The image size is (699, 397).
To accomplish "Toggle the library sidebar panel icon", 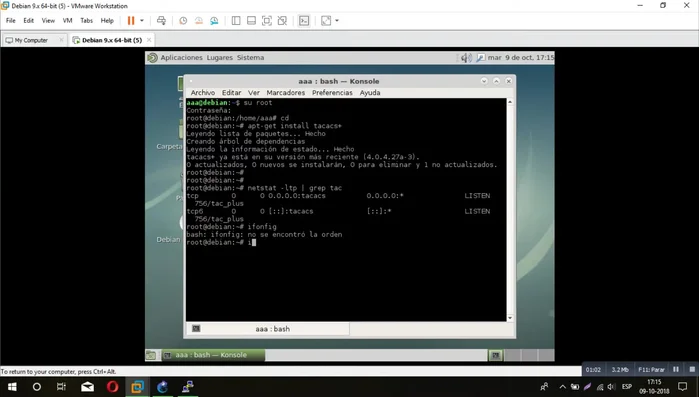I will (236, 20).
